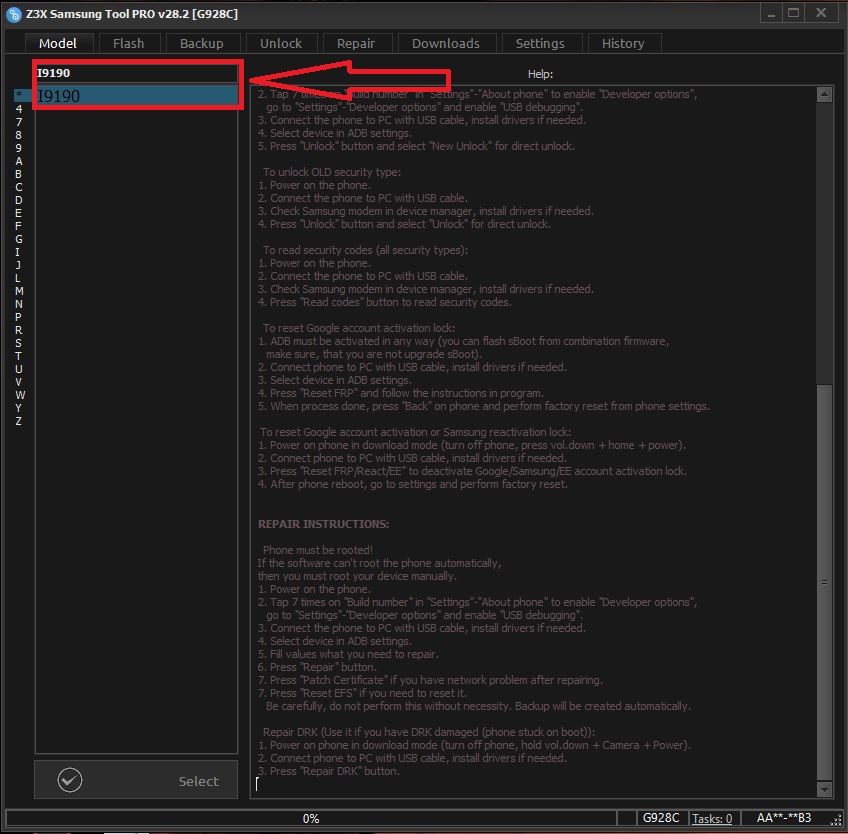Click the checkmark icon on Select button
Screen dimensions: 848x834
(x=70, y=780)
